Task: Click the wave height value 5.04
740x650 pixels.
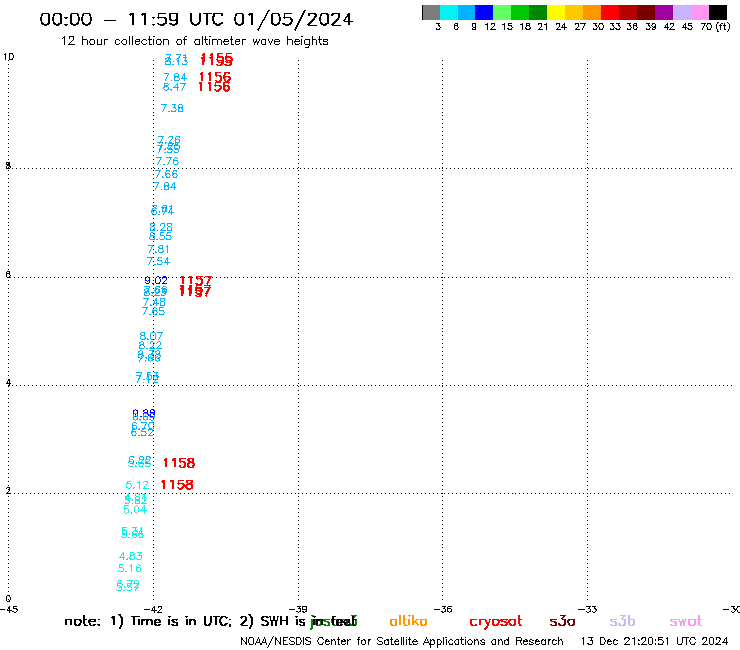Action: point(135,510)
